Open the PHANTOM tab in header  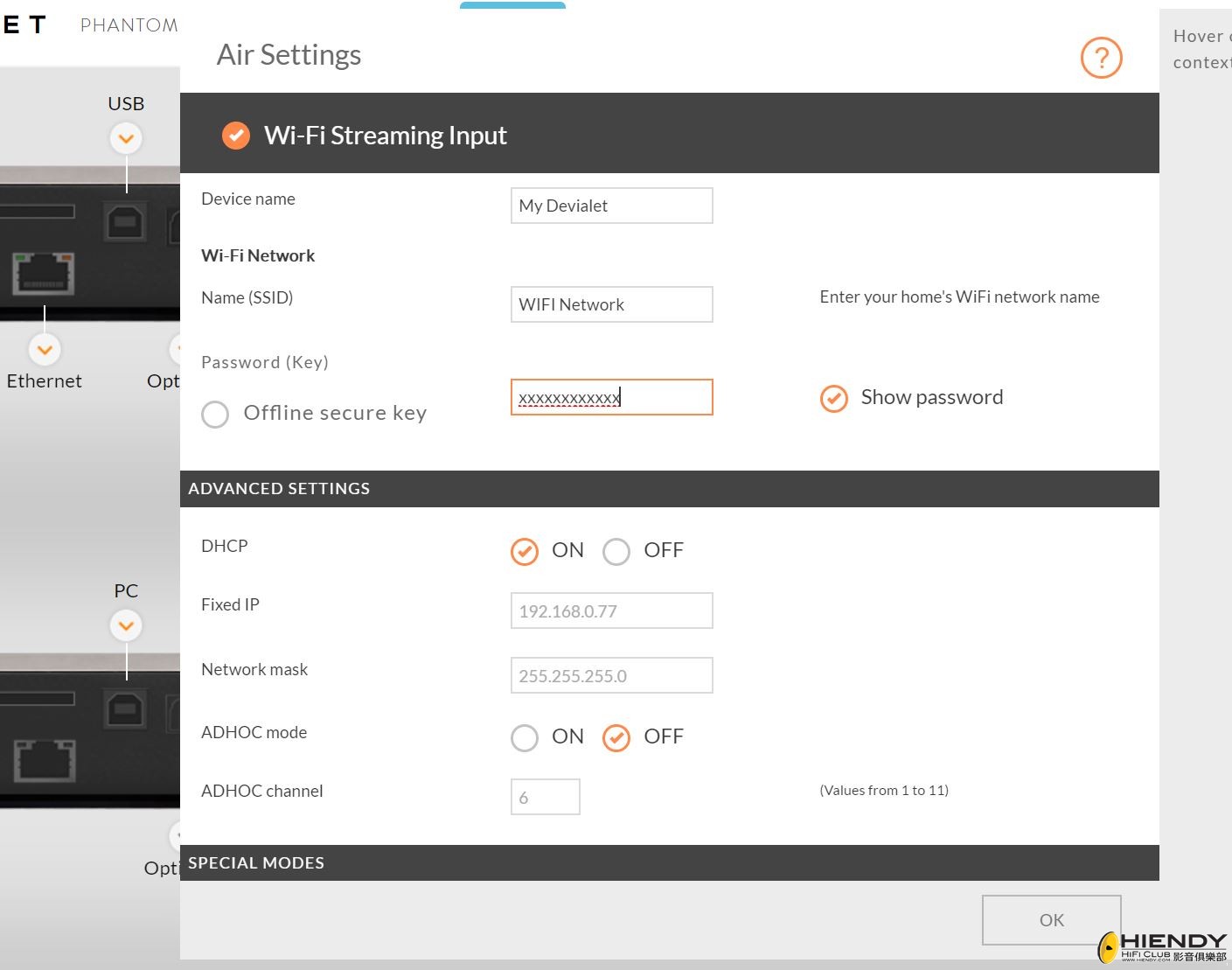(x=129, y=25)
